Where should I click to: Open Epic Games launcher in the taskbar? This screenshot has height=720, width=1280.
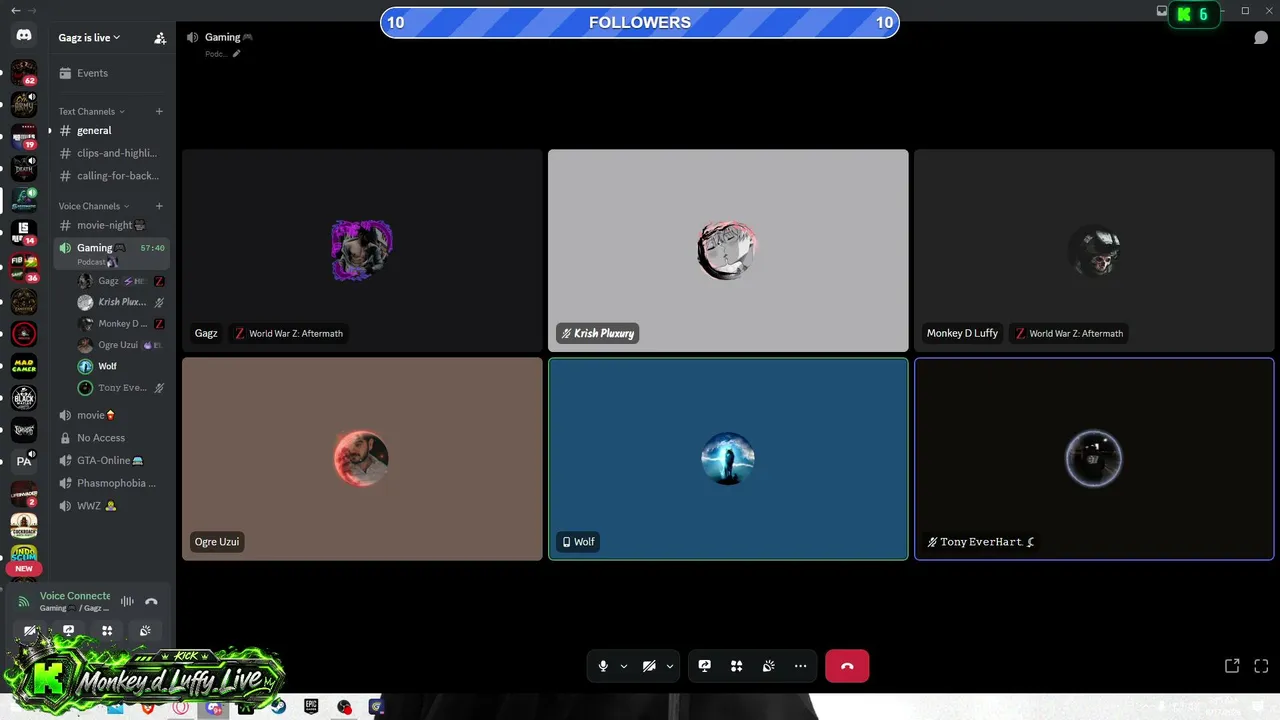[311, 707]
